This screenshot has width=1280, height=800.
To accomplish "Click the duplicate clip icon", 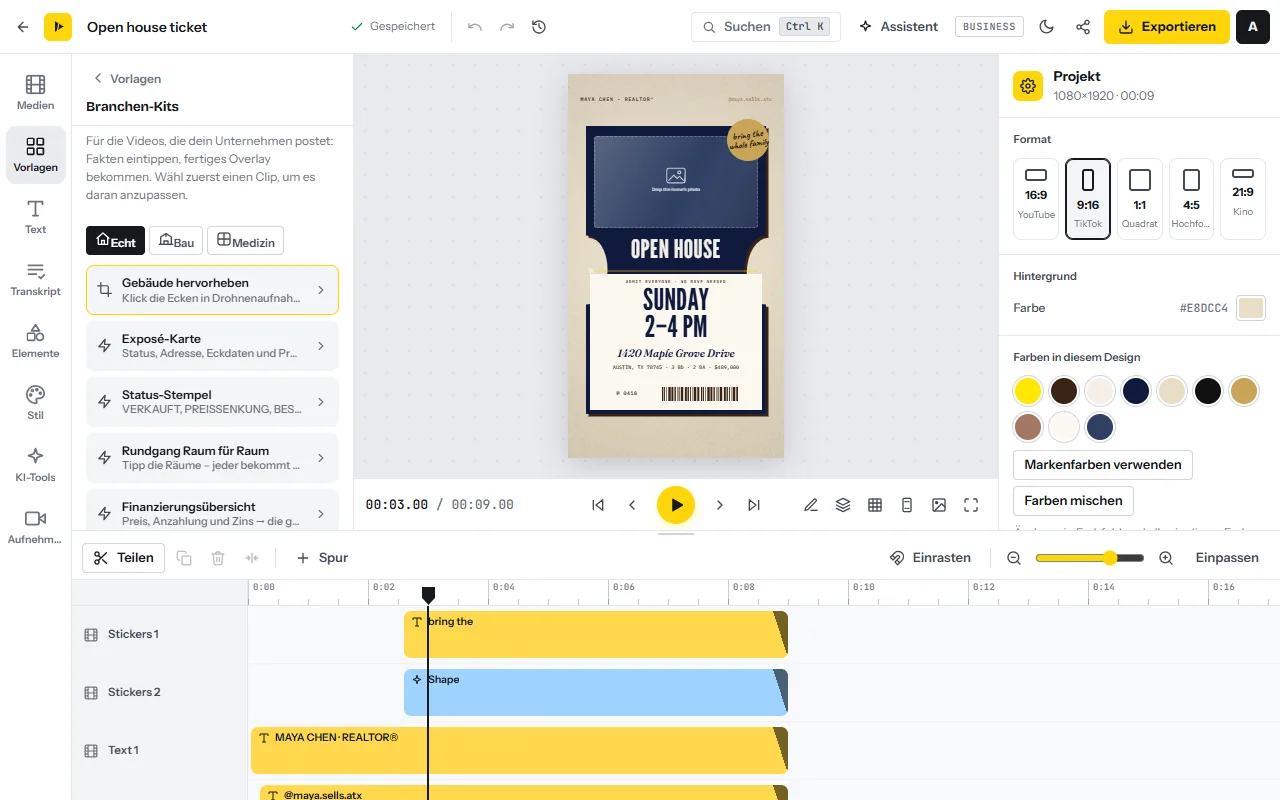I will click(x=184, y=558).
